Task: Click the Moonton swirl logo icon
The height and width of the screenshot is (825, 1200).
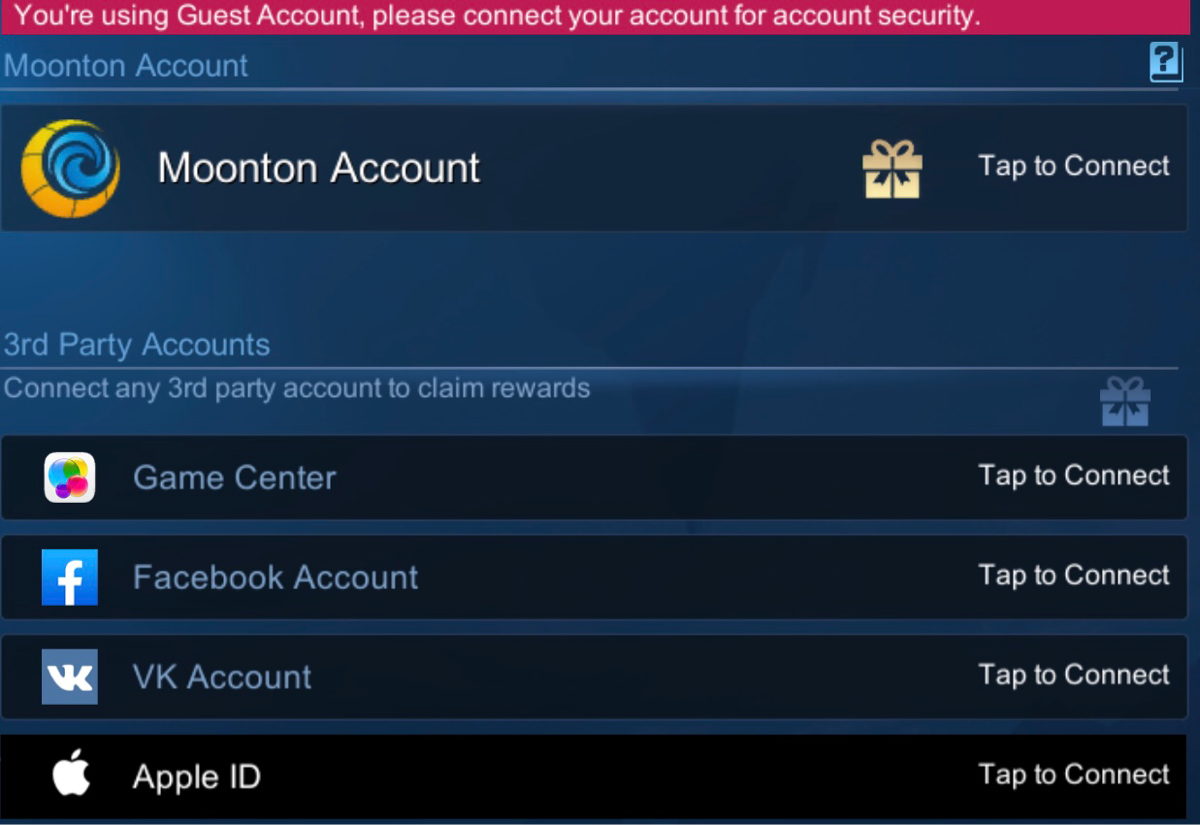Action: (x=70, y=168)
